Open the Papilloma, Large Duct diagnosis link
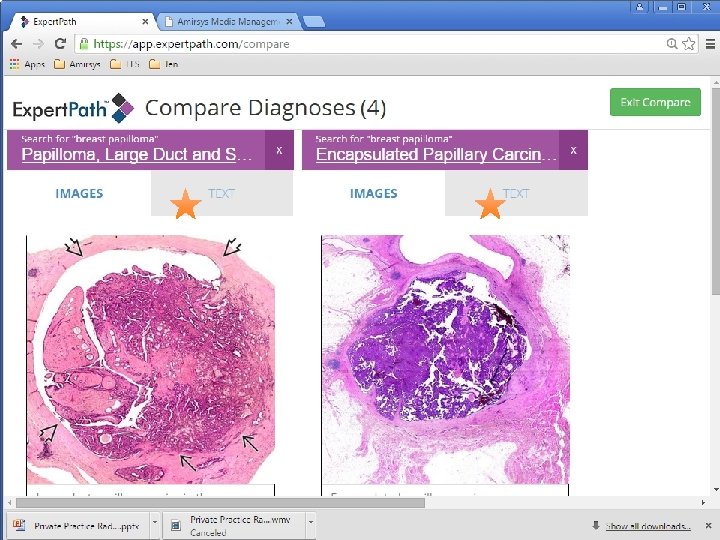 (136, 154)
